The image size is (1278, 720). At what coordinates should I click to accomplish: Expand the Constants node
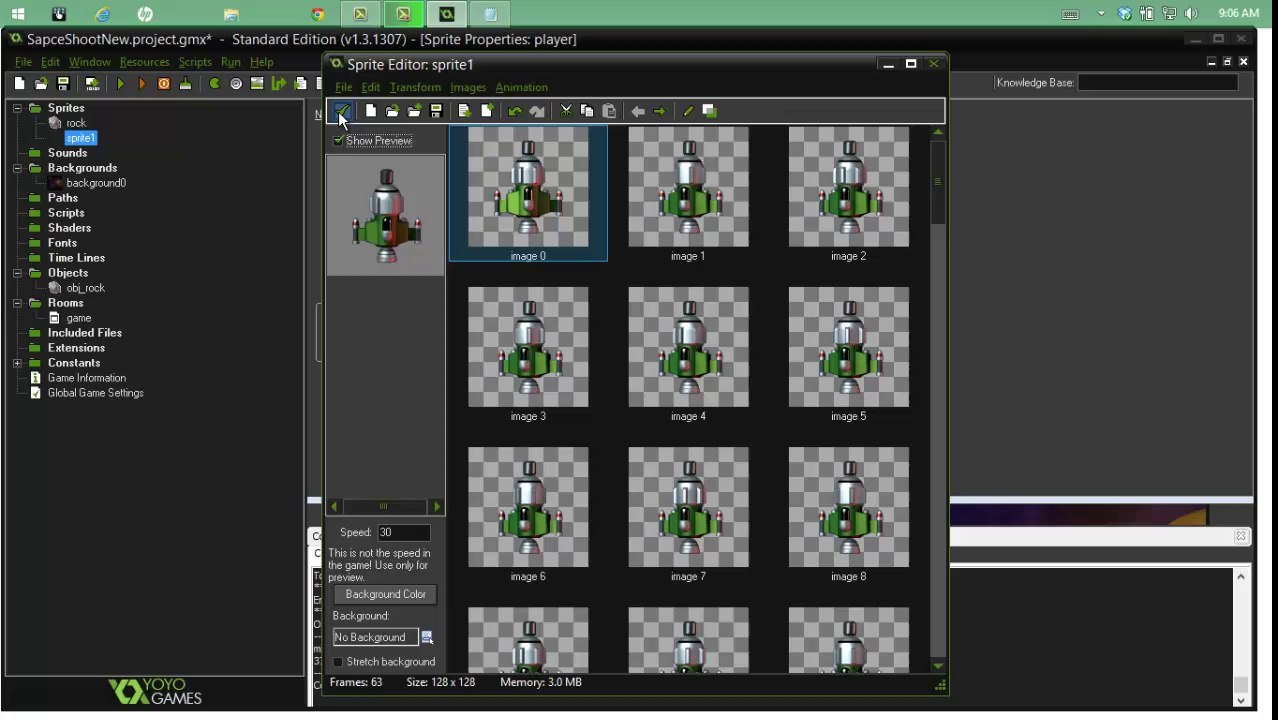coord(18,363)
